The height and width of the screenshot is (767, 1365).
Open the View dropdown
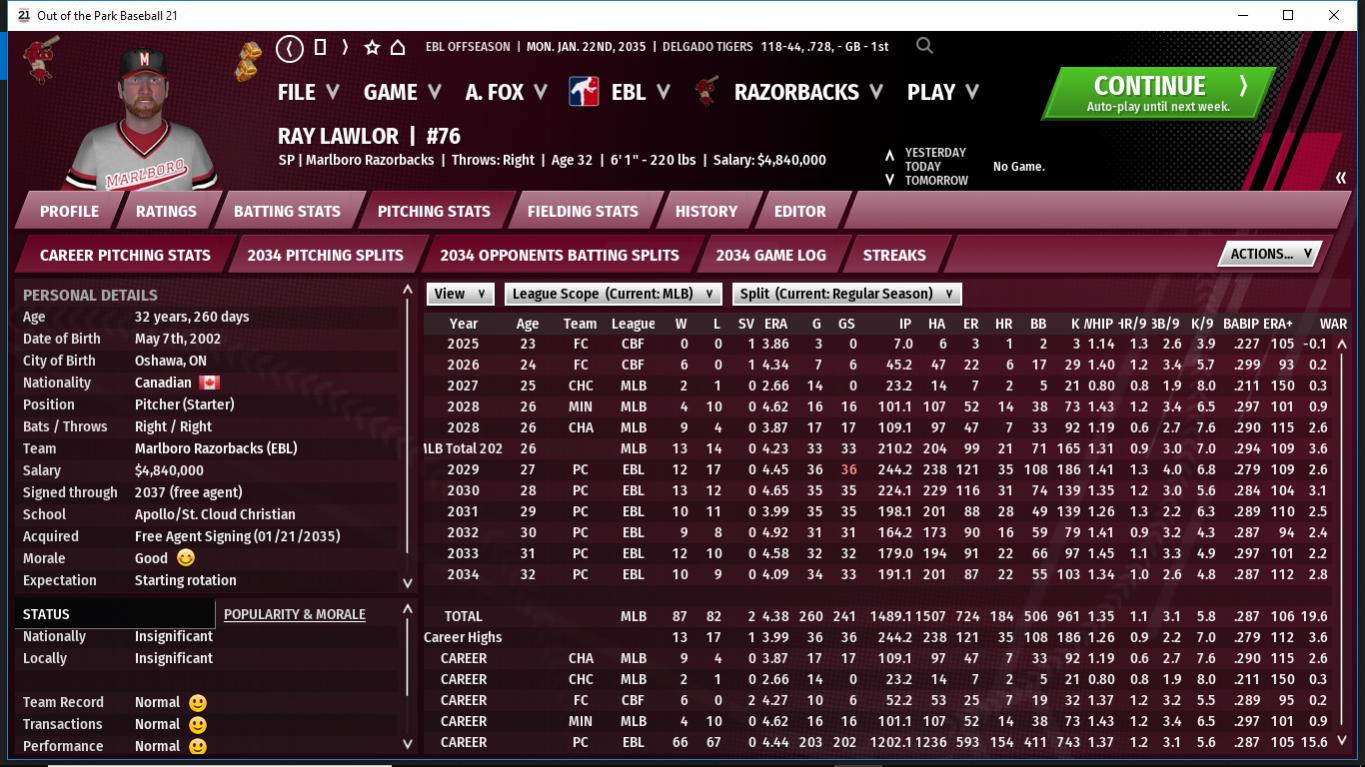coord(460,294)
